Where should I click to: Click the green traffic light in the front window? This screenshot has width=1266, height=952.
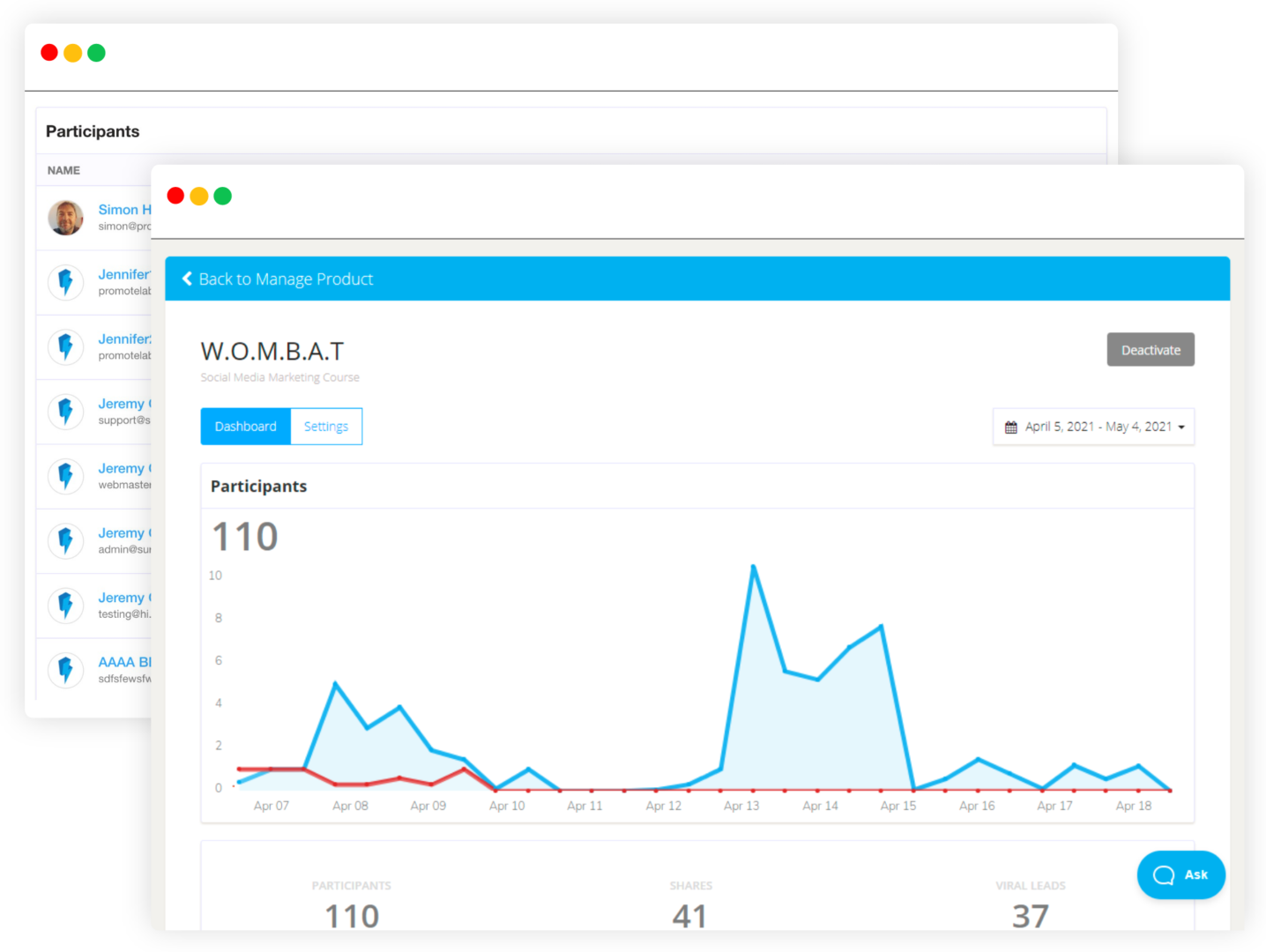[222, 196]
